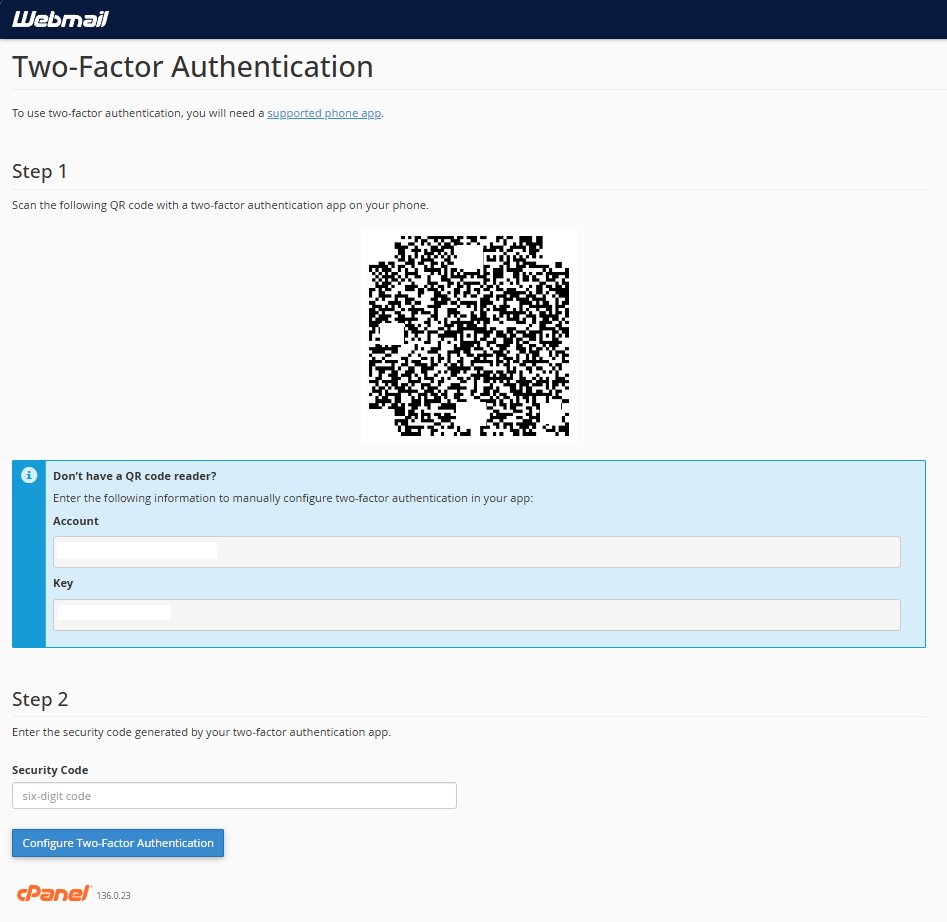Image resolution: width=947 pixels, height=922 pixels.
Task: Click Configure Two-Factor Authentication button
Action: click(118, 843)
